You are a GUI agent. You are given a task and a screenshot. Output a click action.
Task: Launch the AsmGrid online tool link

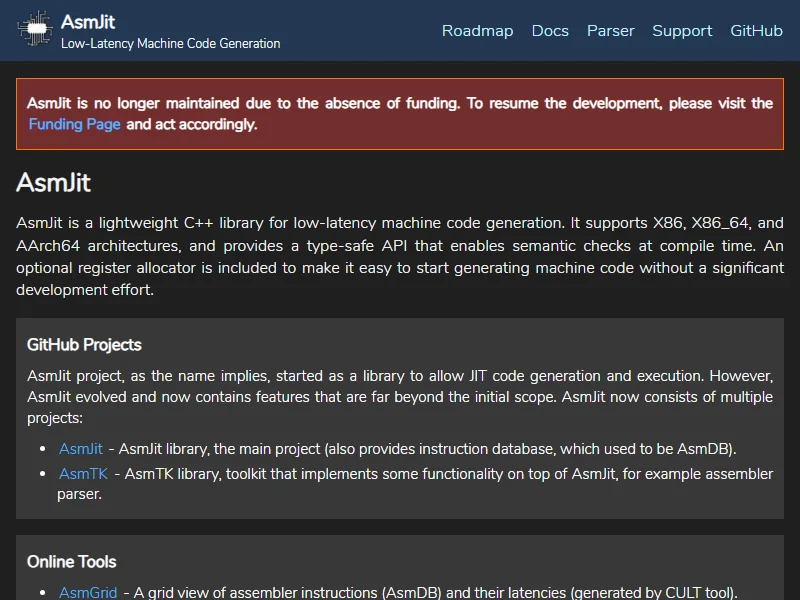pyautogui.click(x=88, y=593)
